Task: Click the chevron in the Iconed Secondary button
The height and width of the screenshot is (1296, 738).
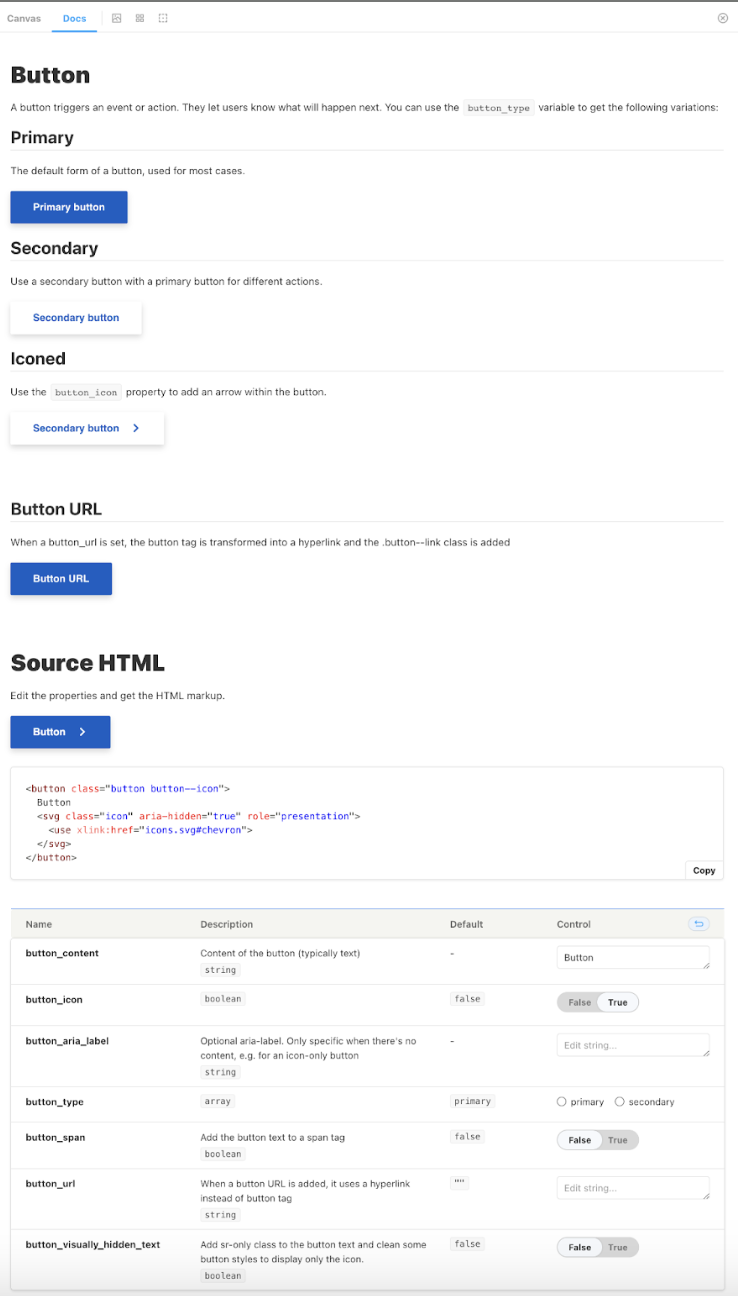Action: pos(136,428)
